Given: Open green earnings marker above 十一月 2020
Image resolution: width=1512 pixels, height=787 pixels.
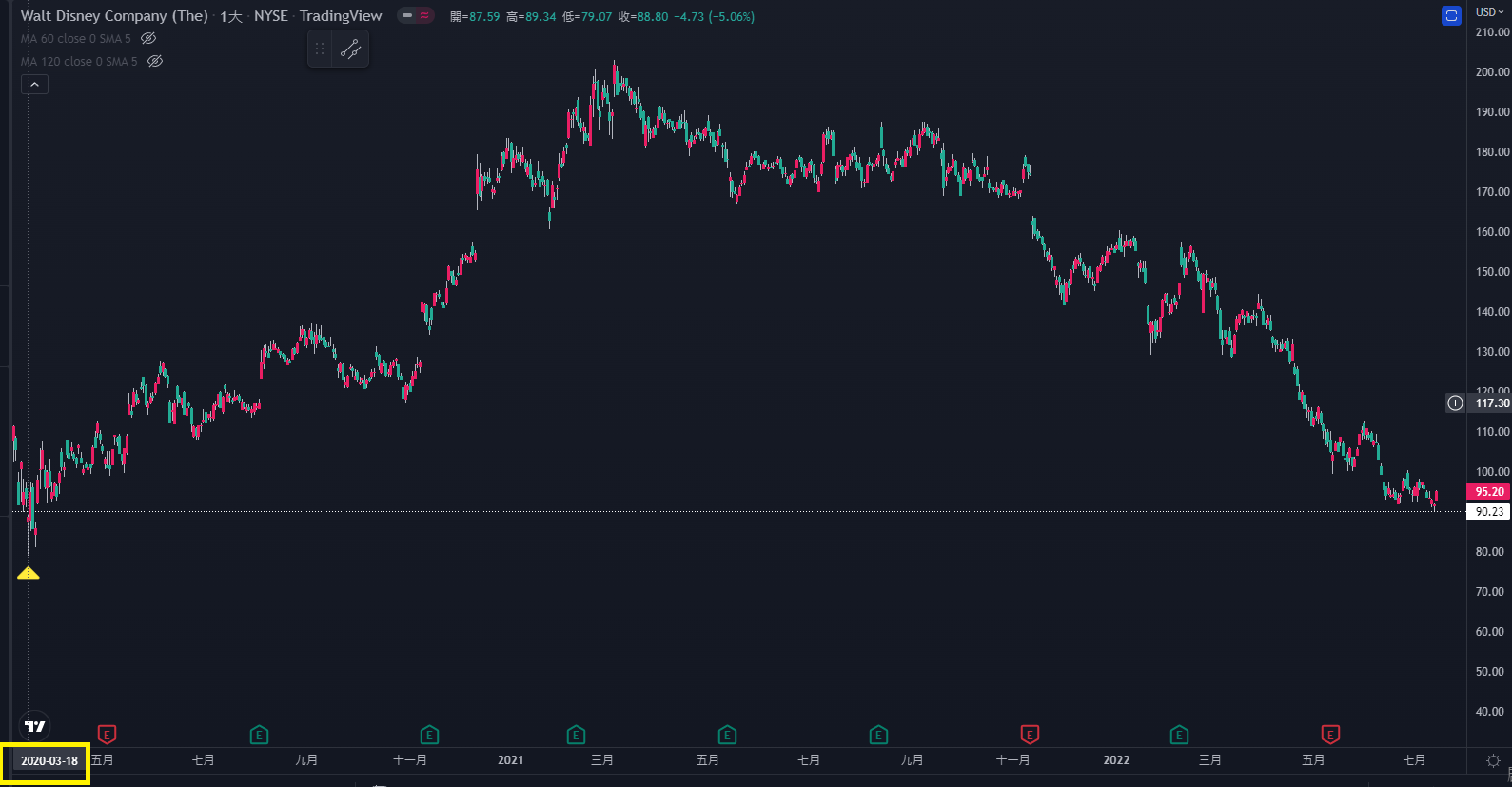Looking at the screenshot, I should point(429,735).
